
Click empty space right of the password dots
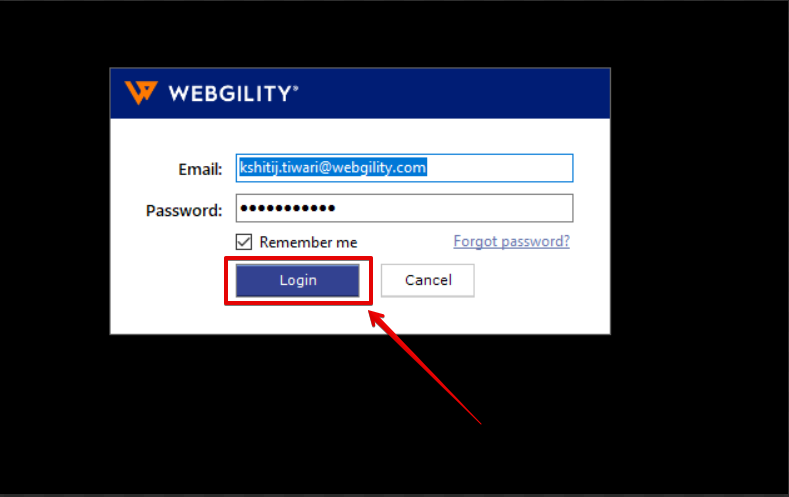pyautogui.click(x=453, y=208)
